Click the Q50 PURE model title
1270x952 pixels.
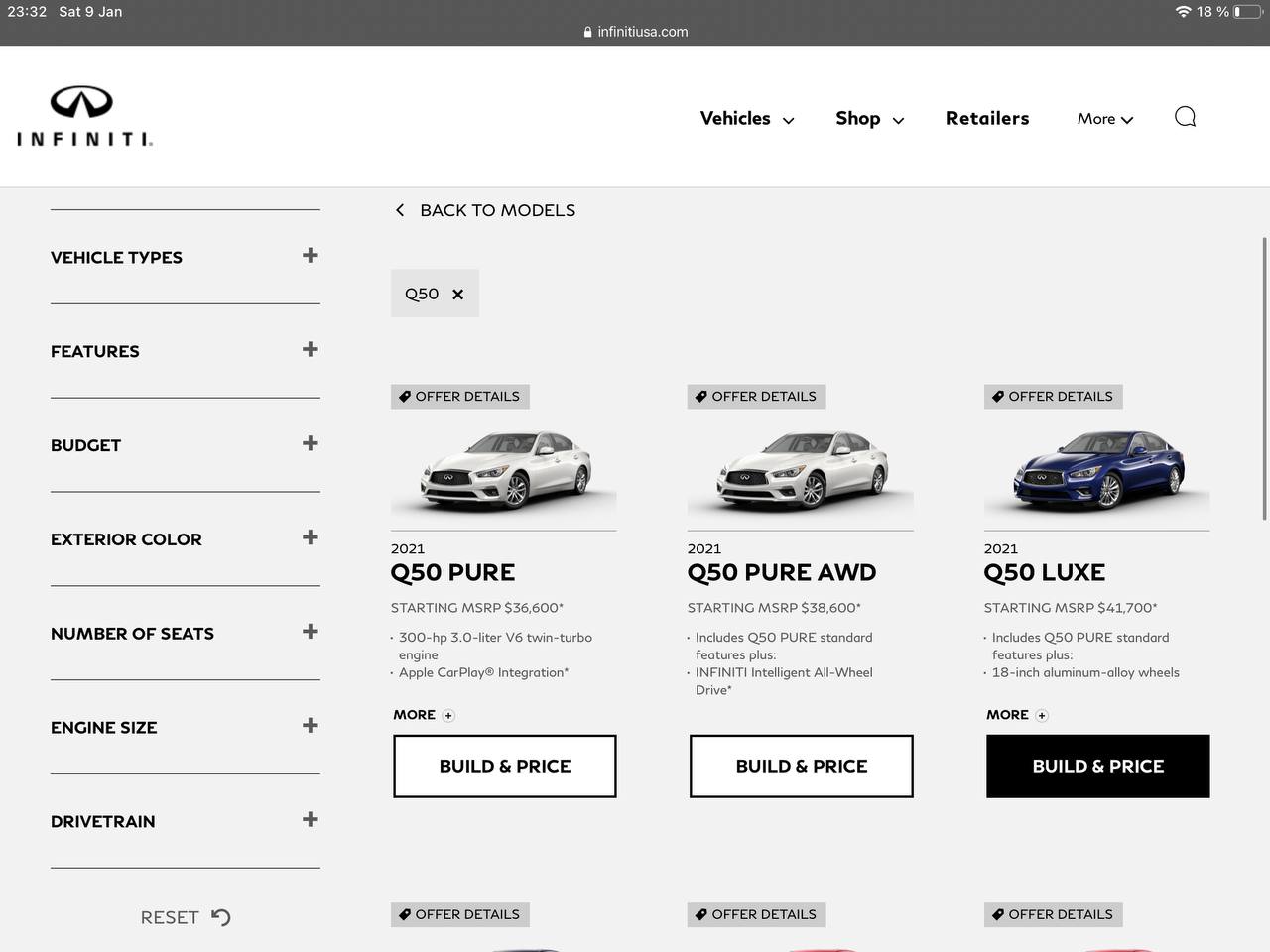click(452, 572)
